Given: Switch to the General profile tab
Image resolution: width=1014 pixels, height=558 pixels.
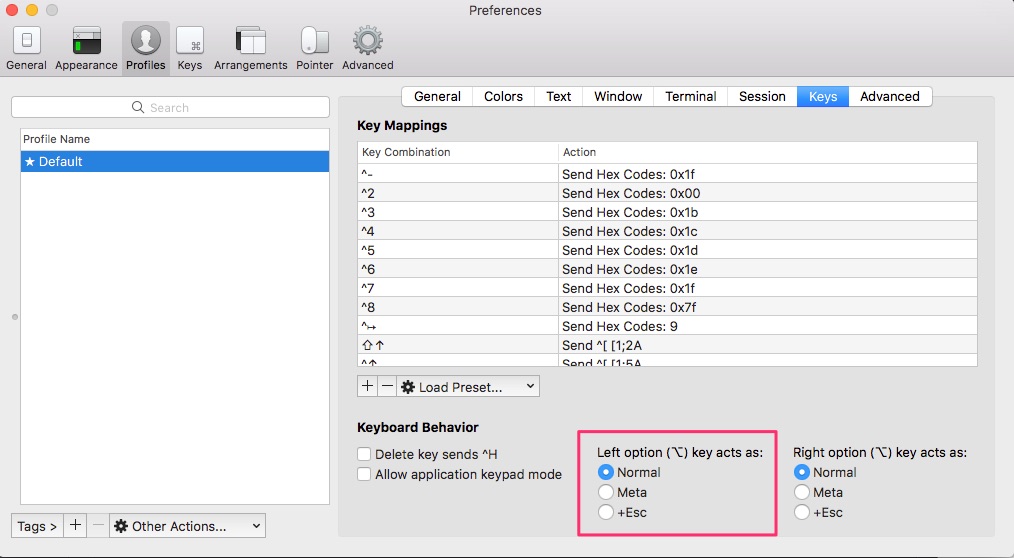Looking at the screenshot, I should tap(437, 96).
